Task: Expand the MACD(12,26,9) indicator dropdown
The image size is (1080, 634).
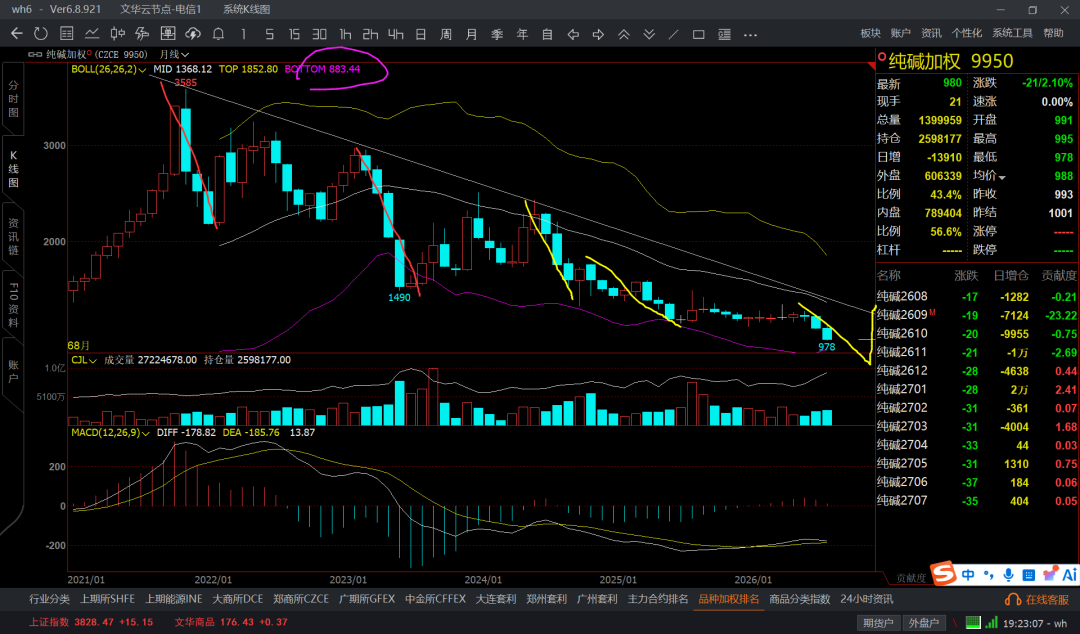Action: [x=111, y=433]
